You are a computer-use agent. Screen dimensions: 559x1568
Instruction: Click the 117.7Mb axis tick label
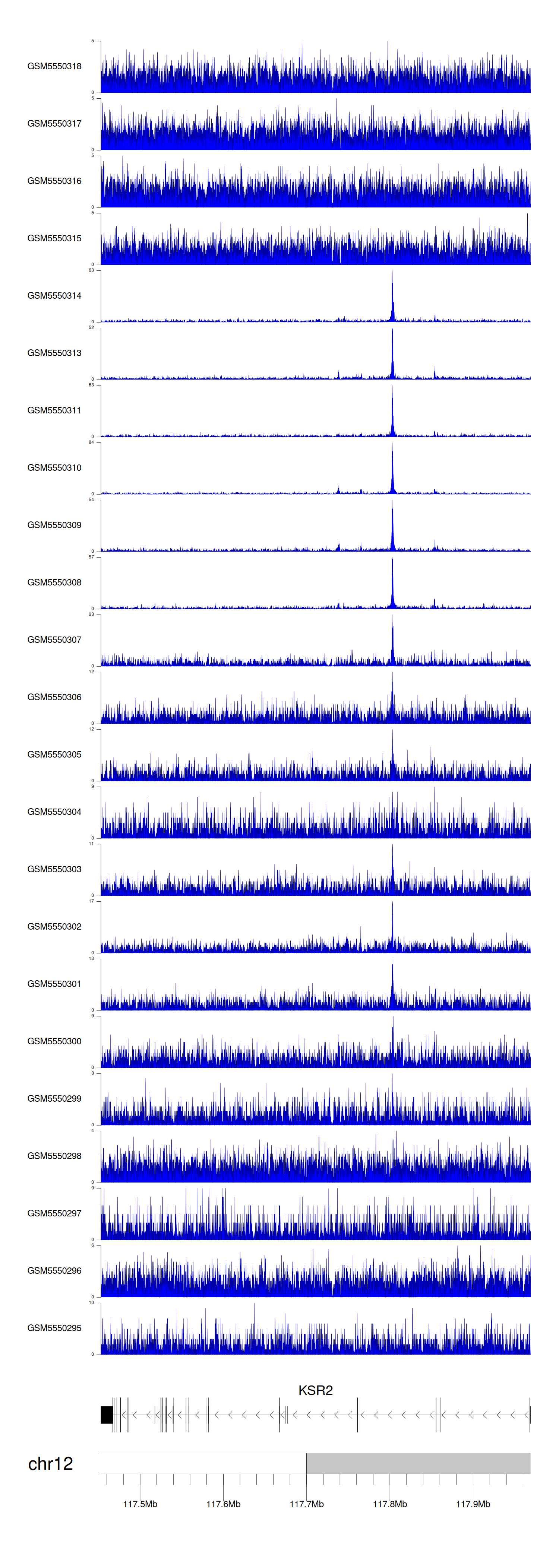pyautogui.click(x=306, y=1504)
